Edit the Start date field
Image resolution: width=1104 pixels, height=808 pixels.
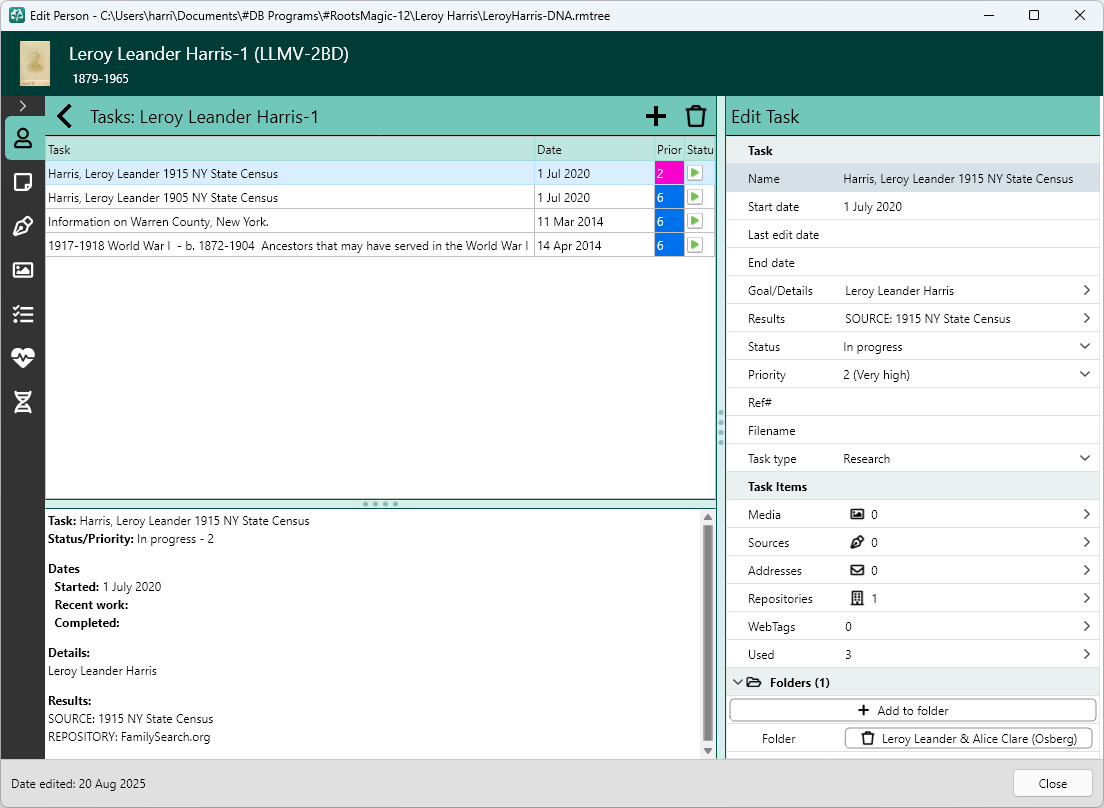912,206
